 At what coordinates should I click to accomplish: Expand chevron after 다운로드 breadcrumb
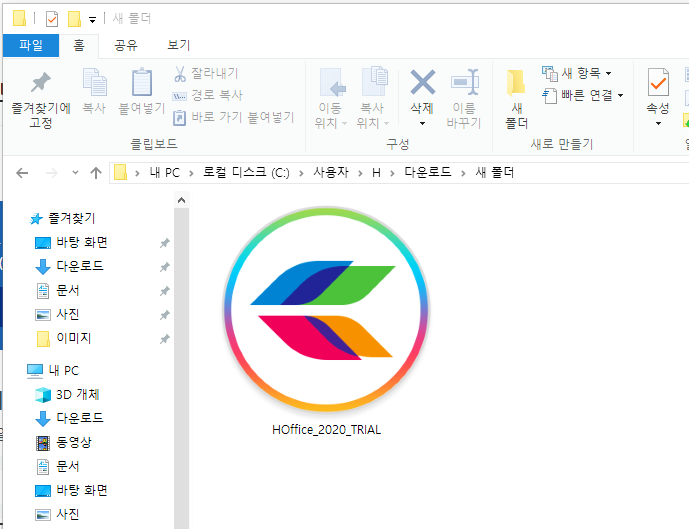[463, 173]
